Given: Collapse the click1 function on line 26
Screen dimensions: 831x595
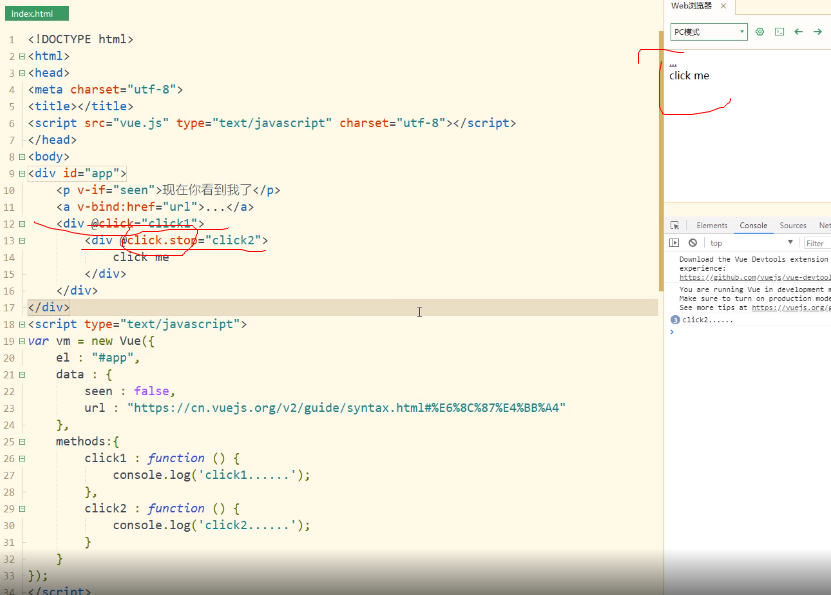Looking at the screenshot, I should 22,458.
